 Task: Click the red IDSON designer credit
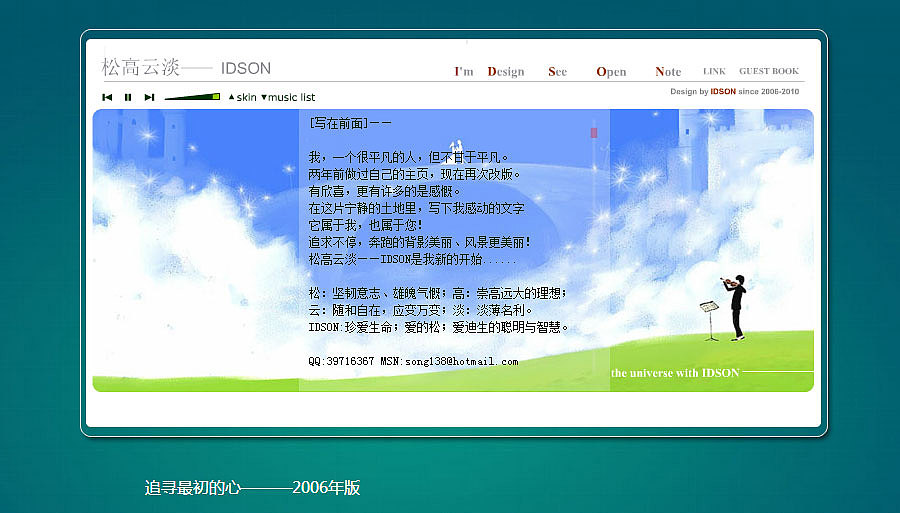tap(723, 91)
